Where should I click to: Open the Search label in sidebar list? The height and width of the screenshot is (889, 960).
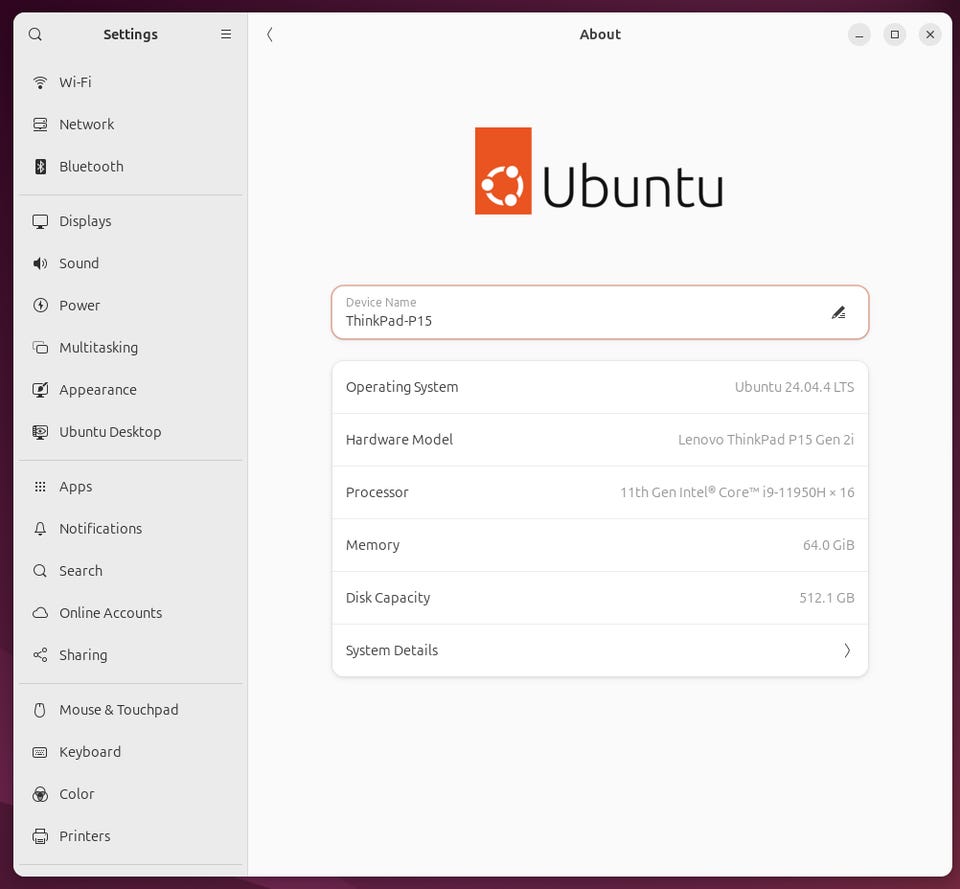pyautogui.click(x=80, y=571)
